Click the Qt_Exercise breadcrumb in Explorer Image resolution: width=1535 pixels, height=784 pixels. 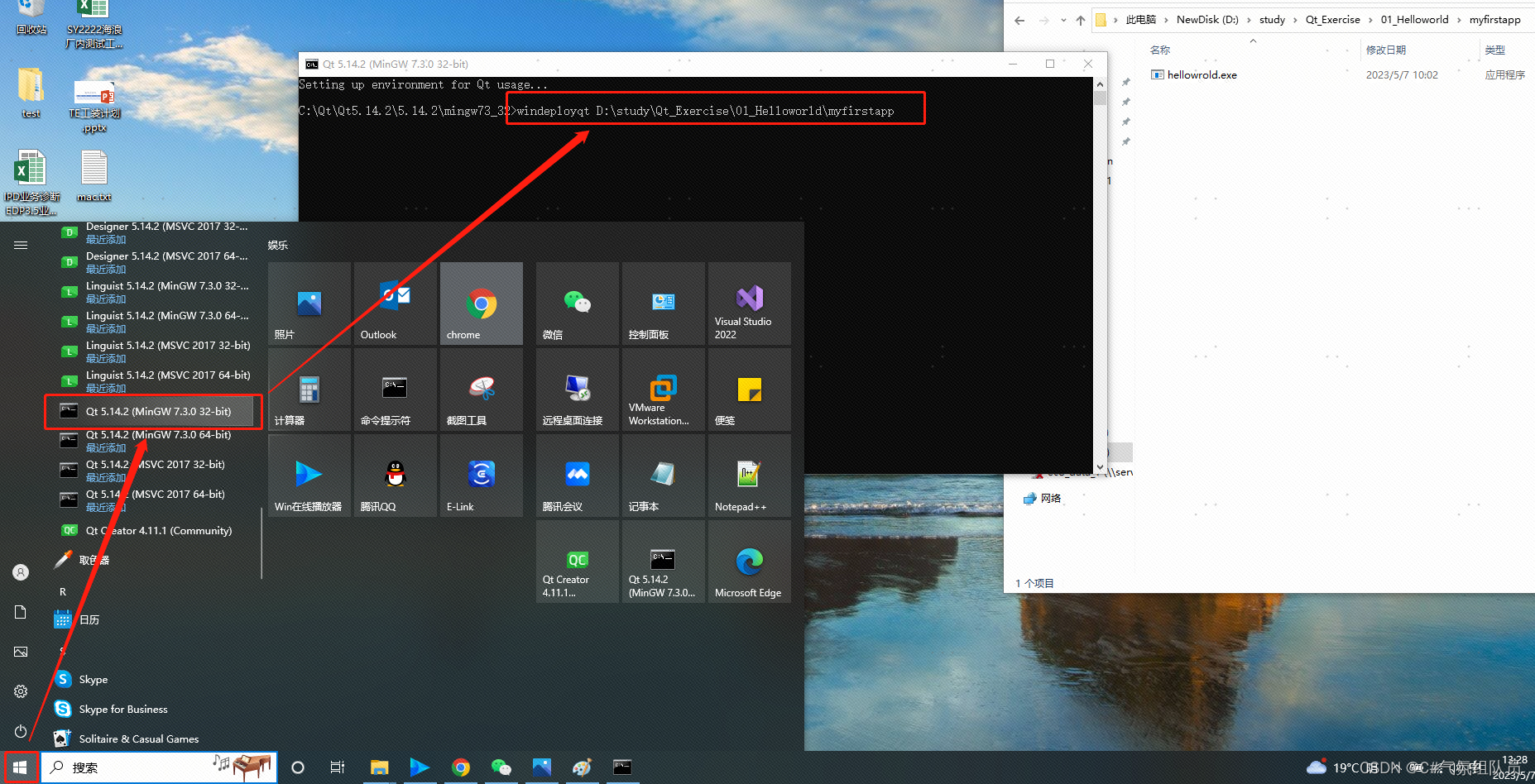1332,20
